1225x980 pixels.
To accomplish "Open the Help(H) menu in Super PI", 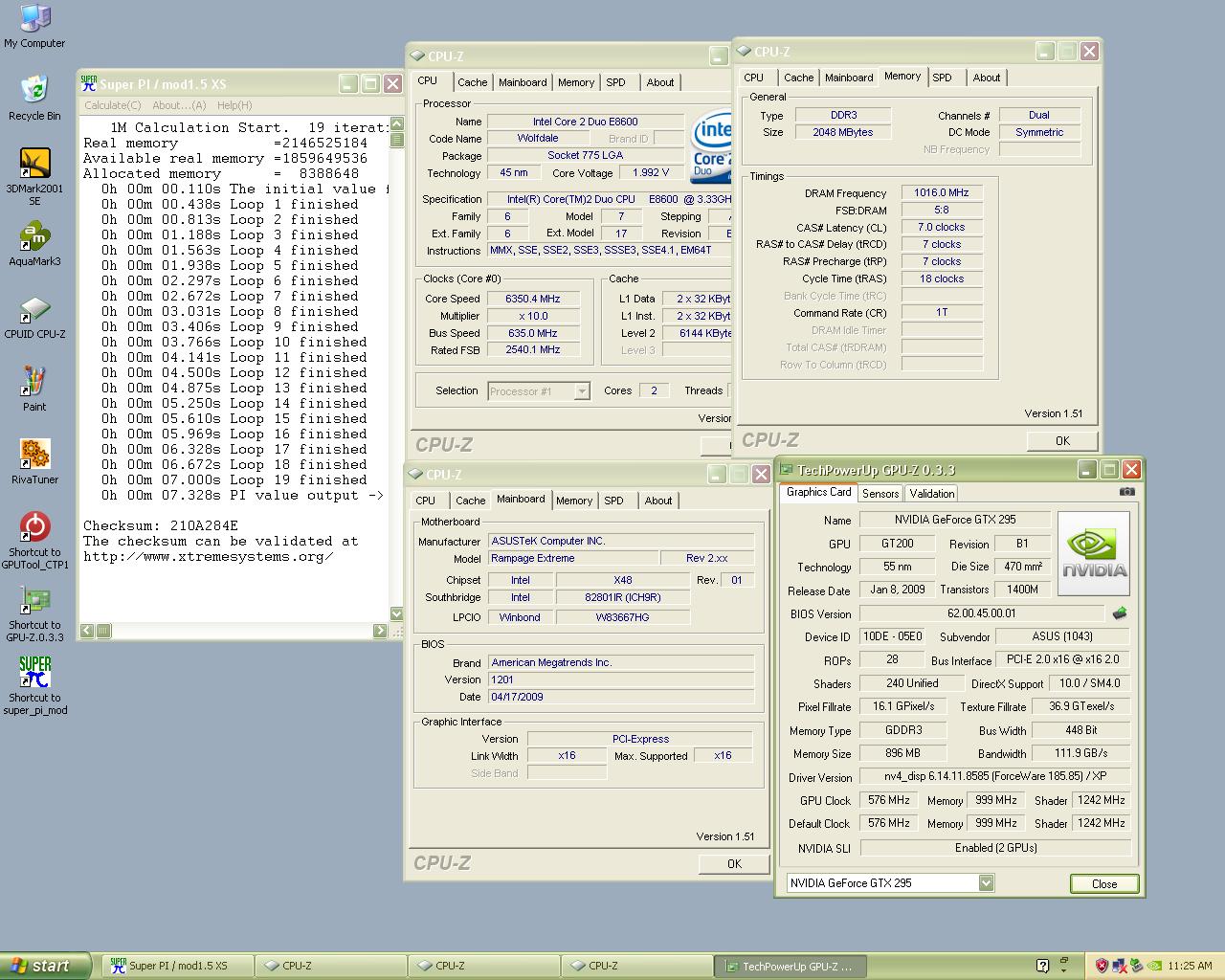I will 234,105.
